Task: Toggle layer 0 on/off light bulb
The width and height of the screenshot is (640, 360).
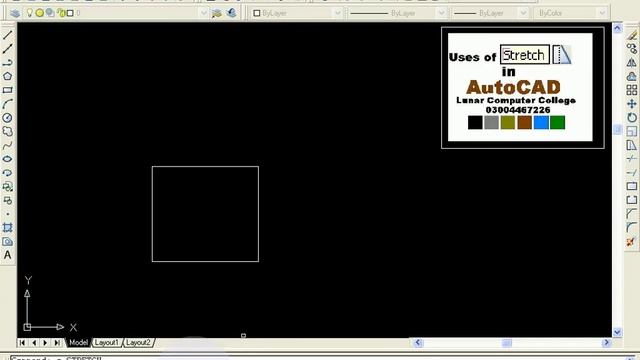Action: pyautogui.click(x=30, y=13)
